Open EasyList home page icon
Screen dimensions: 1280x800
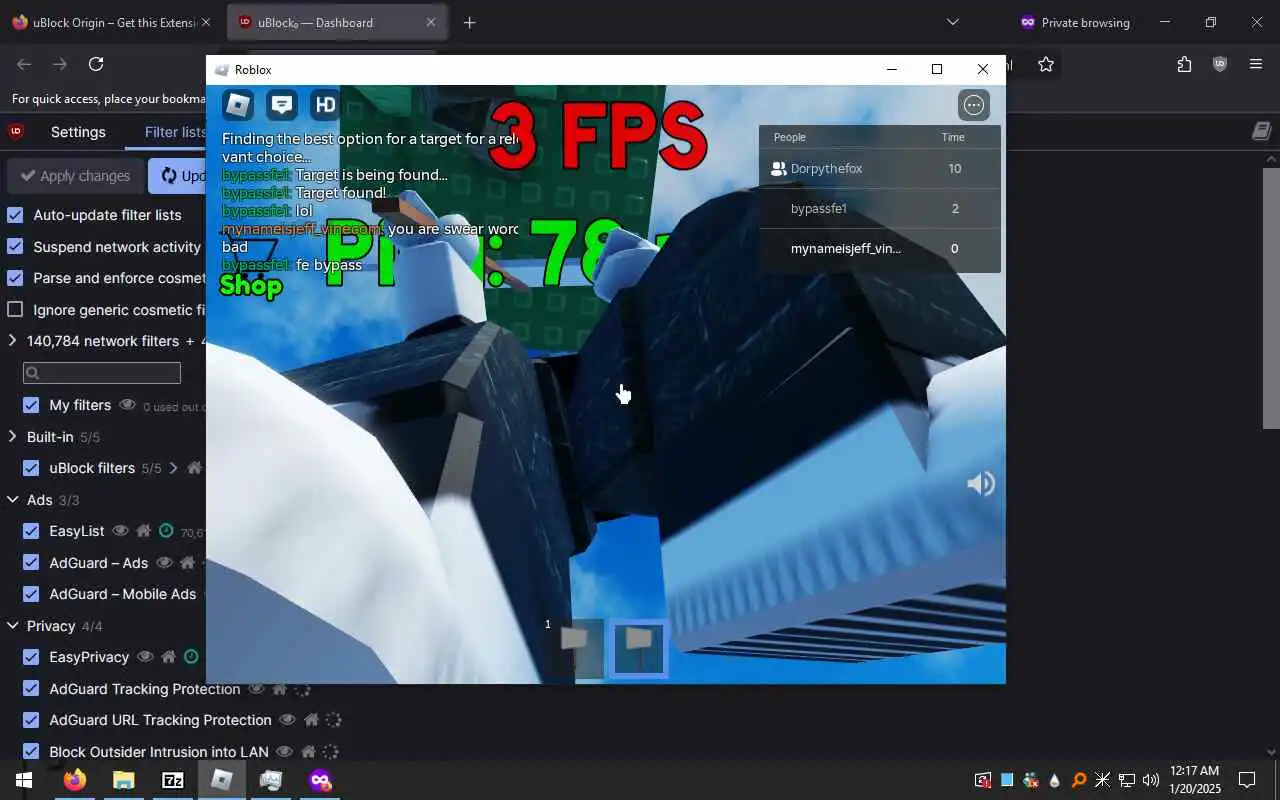(144, 531)
